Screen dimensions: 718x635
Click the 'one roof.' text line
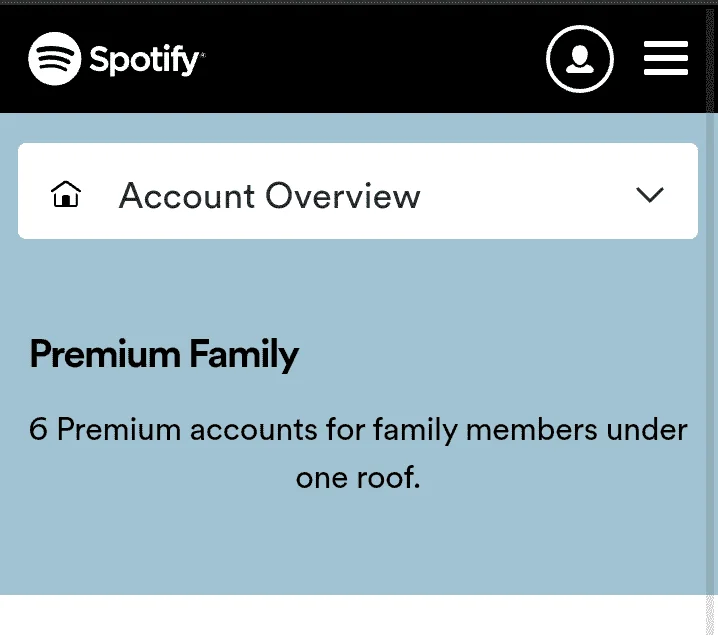coord(358,478)
